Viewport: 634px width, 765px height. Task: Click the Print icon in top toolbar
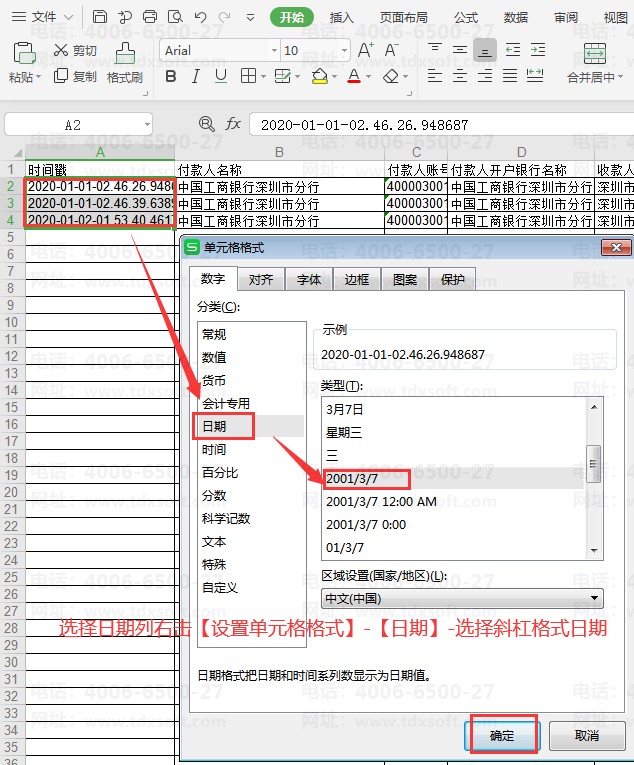coord(150,17)
